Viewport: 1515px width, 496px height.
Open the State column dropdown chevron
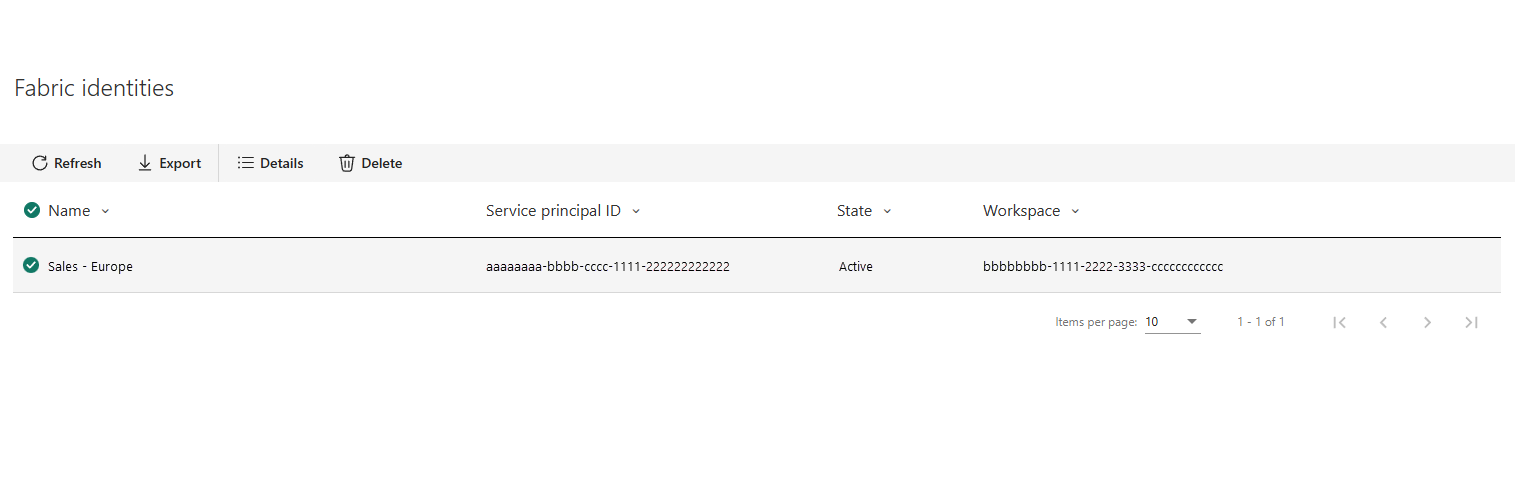[x=887, y=211]
